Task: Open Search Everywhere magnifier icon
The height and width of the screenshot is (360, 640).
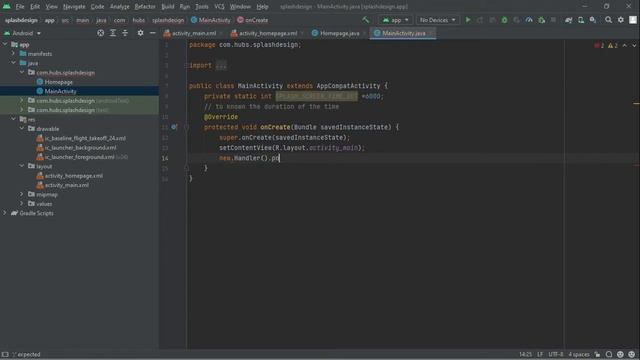Action: tap(608, 20)
